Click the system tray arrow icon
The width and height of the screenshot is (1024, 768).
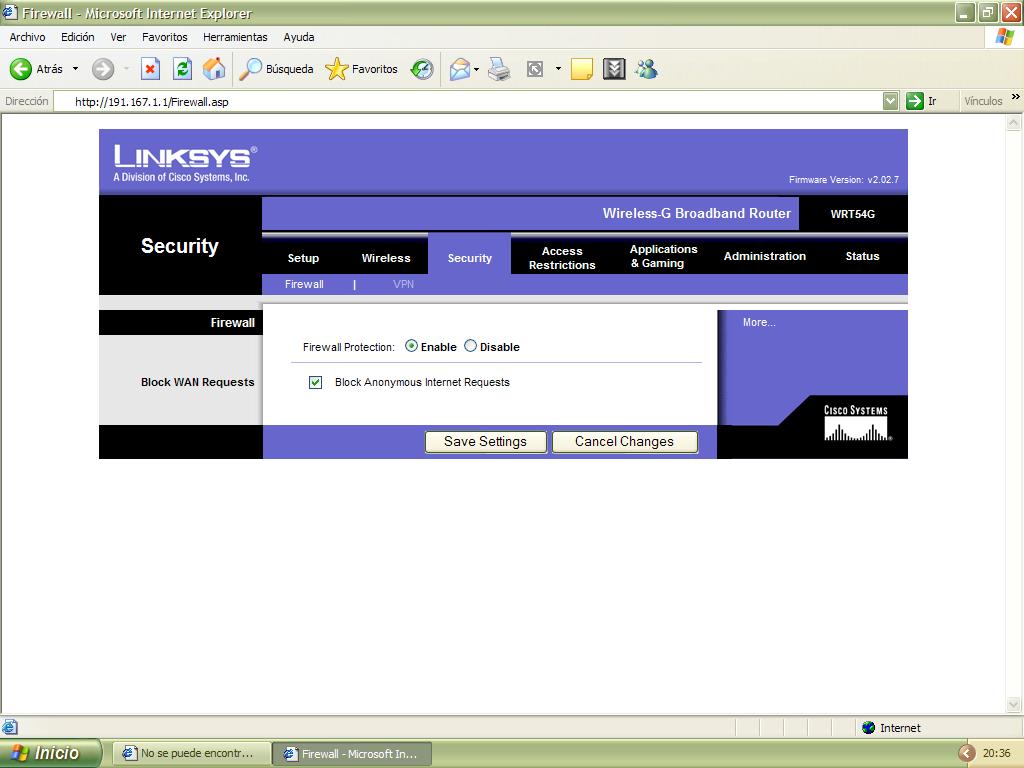point(967,753)
